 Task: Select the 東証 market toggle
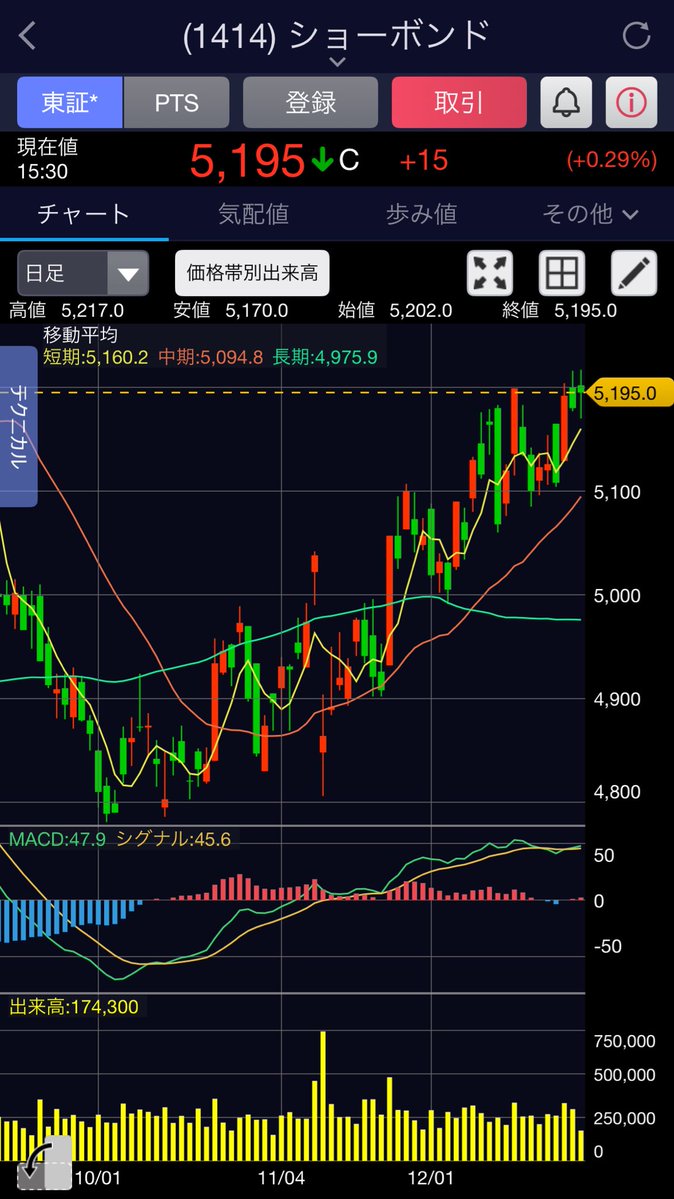pyautogui.click(x=70, y=102)
